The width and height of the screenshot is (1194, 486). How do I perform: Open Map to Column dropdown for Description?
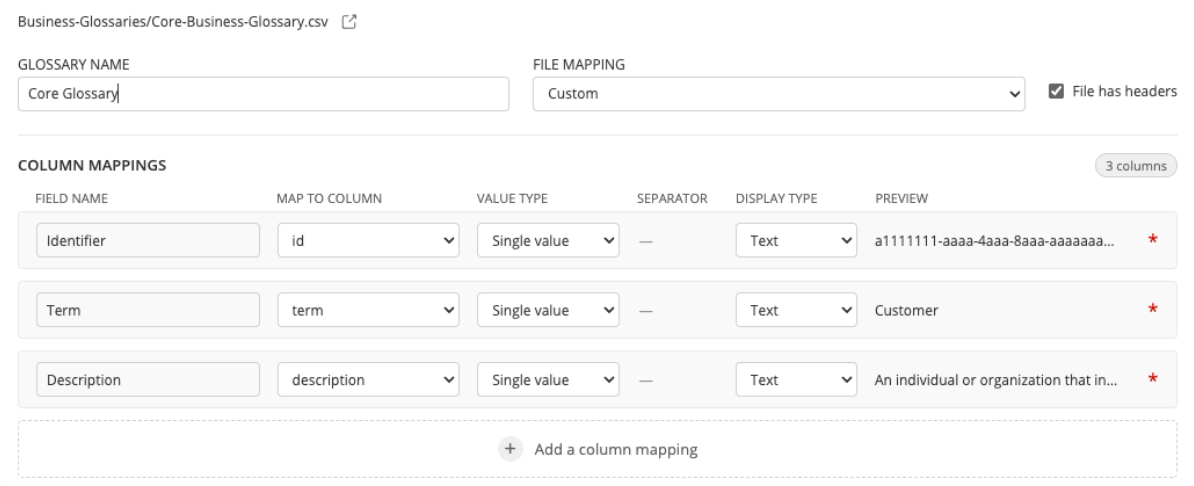(x=368, y=380)
